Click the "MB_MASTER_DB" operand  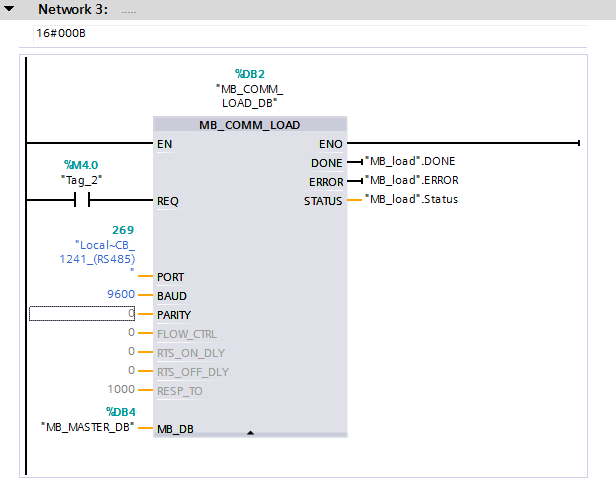click(88, 427)
